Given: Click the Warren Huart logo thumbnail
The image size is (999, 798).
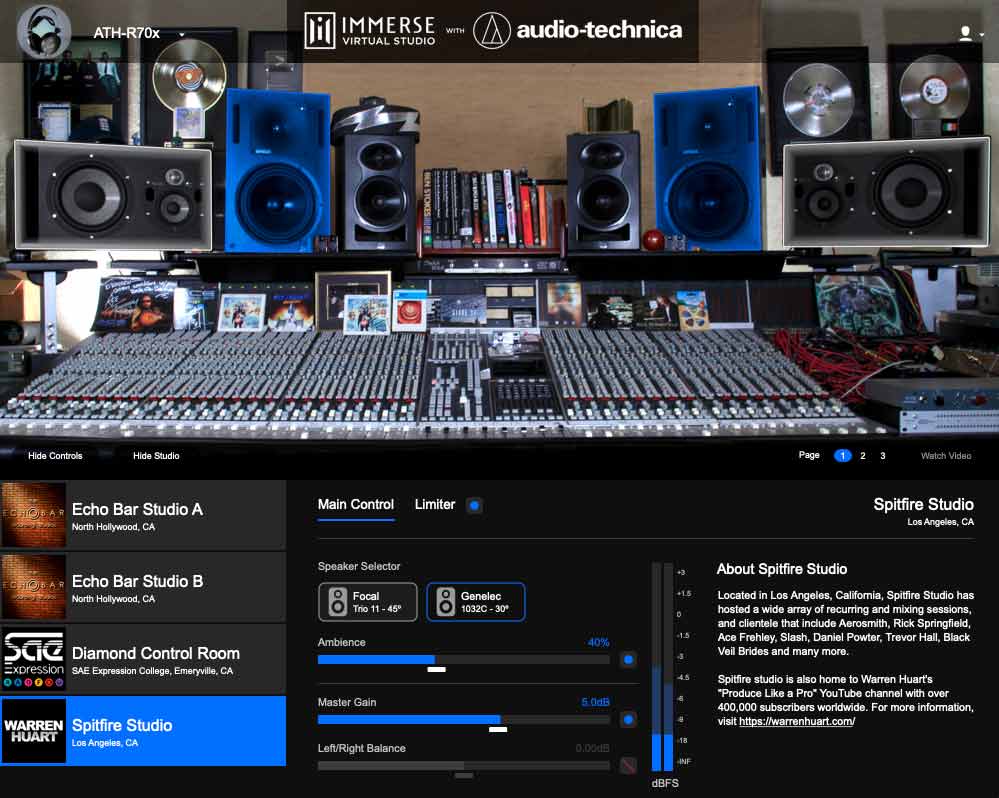Looking at the screenshot, I should tap(34, 730).
